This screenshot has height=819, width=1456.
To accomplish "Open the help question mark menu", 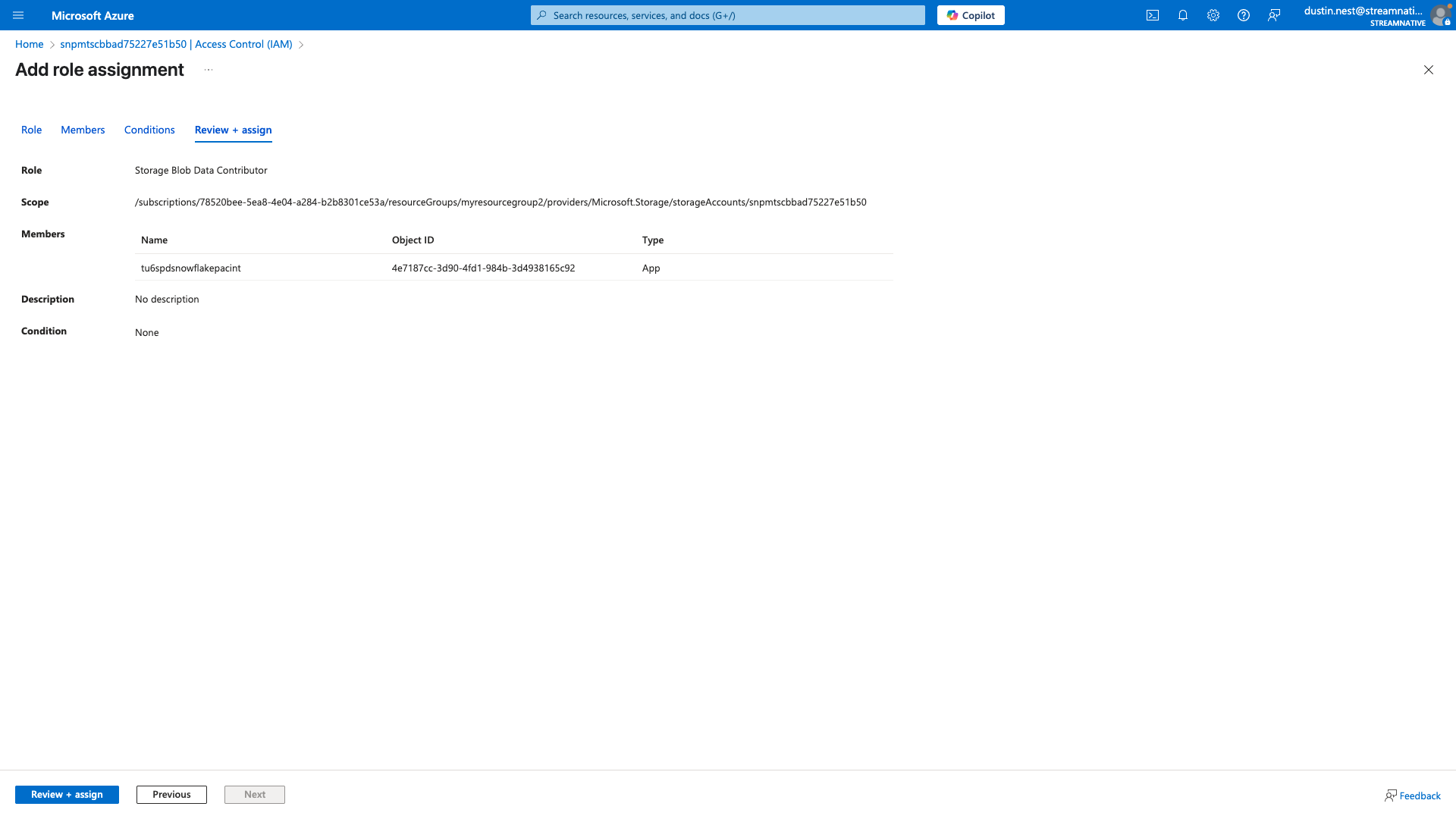I will click(x=1244, y=15).
